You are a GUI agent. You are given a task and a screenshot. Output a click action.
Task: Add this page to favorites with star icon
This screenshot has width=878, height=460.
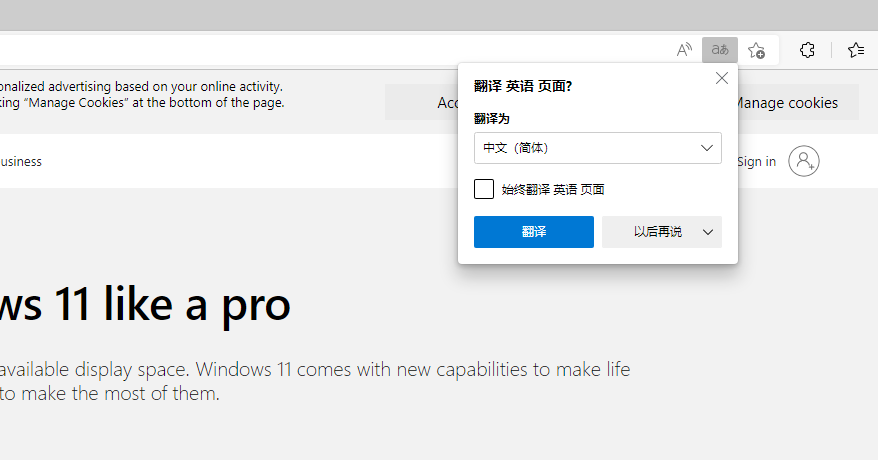pyautogui.click(x=757, y=50)
